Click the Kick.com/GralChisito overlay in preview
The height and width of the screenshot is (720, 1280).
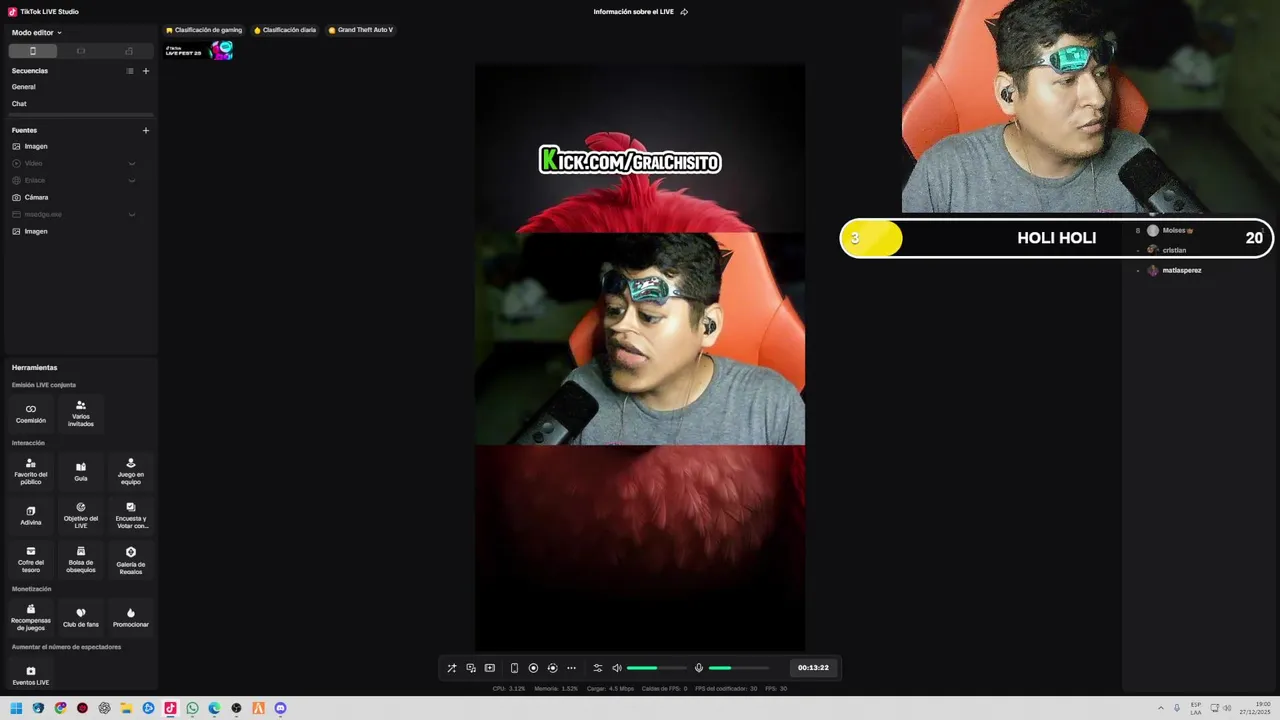630,160
